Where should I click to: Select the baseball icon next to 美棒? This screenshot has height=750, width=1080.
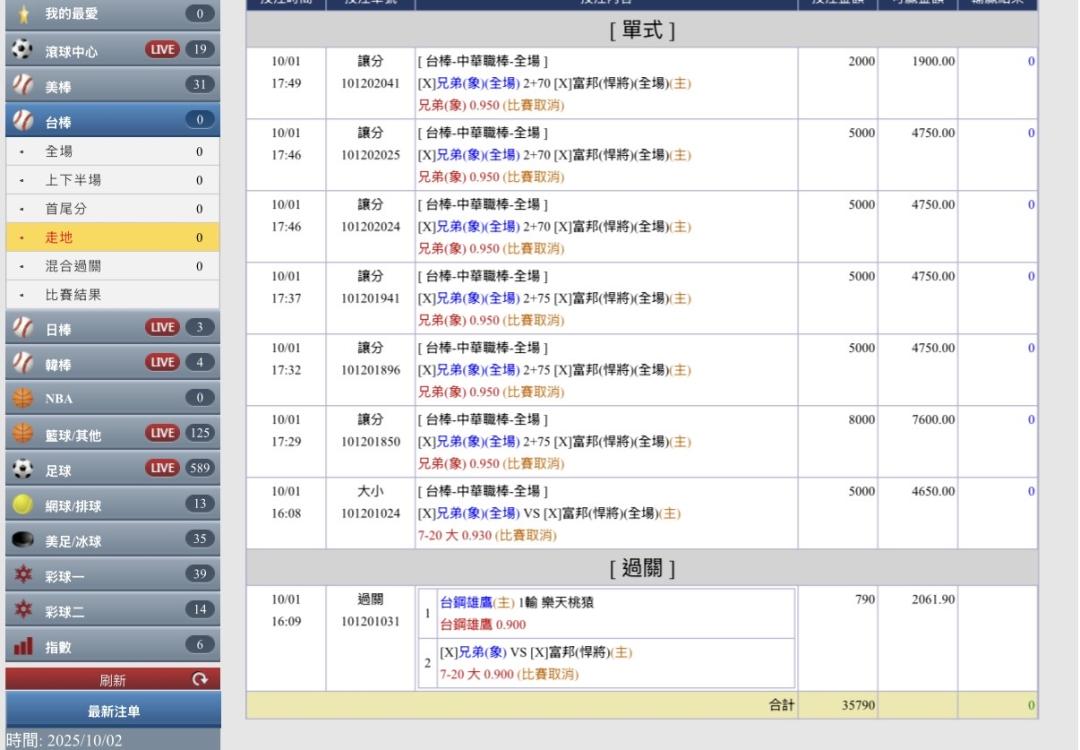(23, 87)
